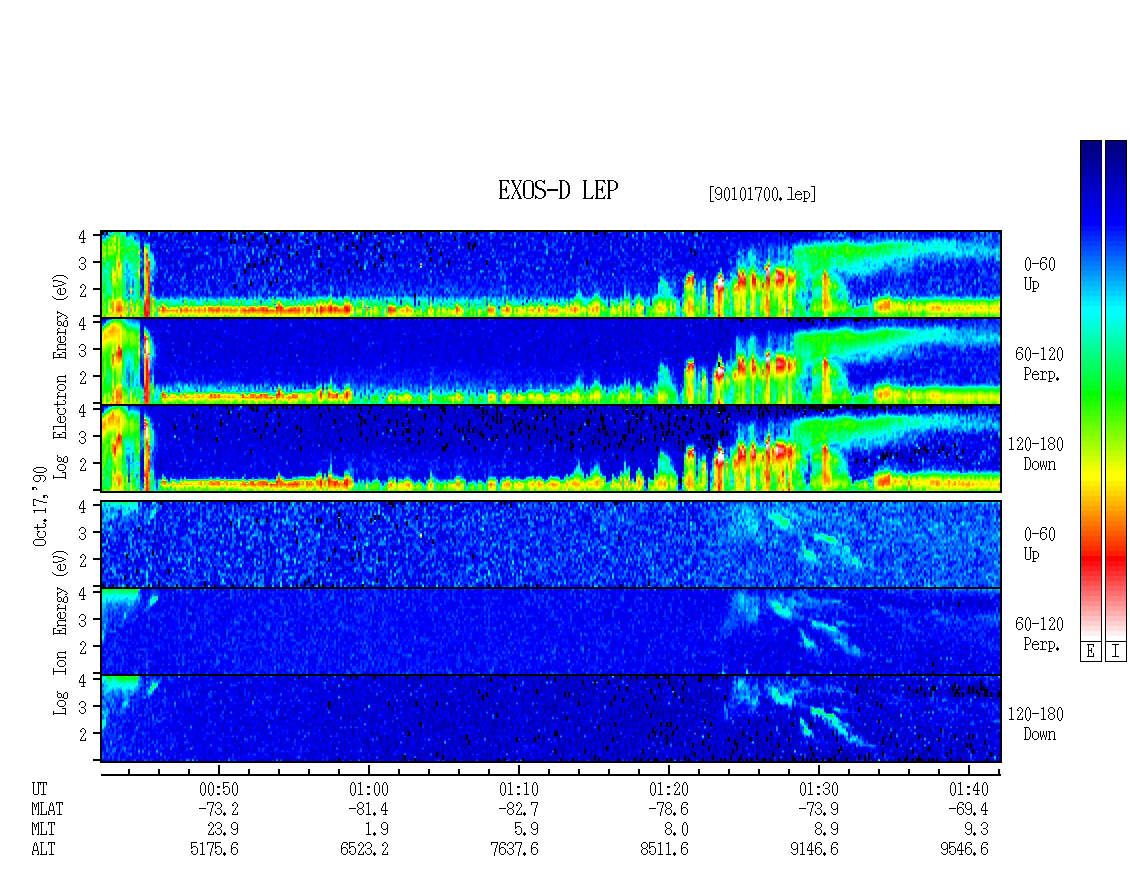Click the electron 120-180 Down spectrogram panel
1130x875 pixels.
coord(551,448)
